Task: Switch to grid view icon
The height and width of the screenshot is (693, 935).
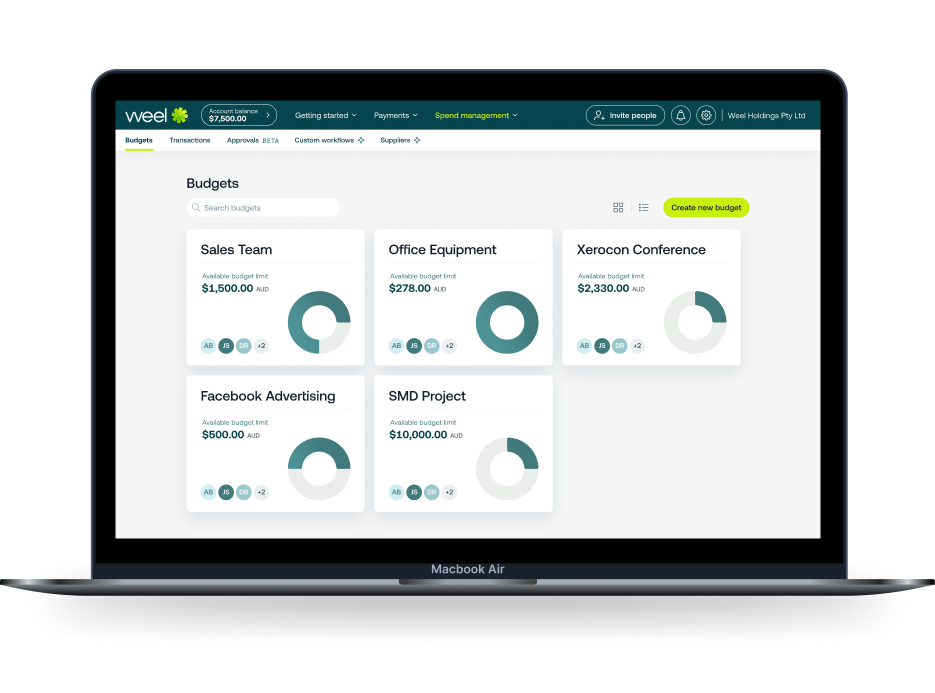Action: pos(618,208)
